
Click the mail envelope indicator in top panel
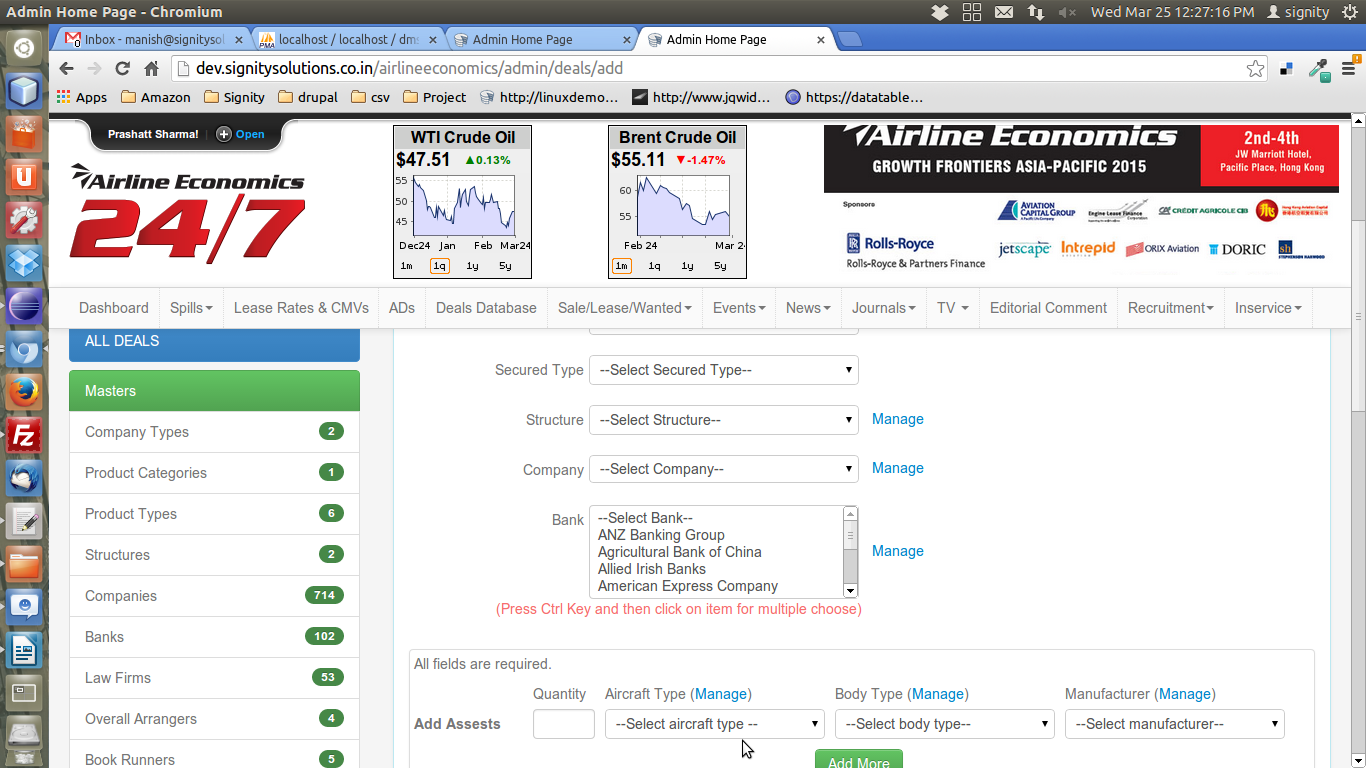click(1003, 12)
